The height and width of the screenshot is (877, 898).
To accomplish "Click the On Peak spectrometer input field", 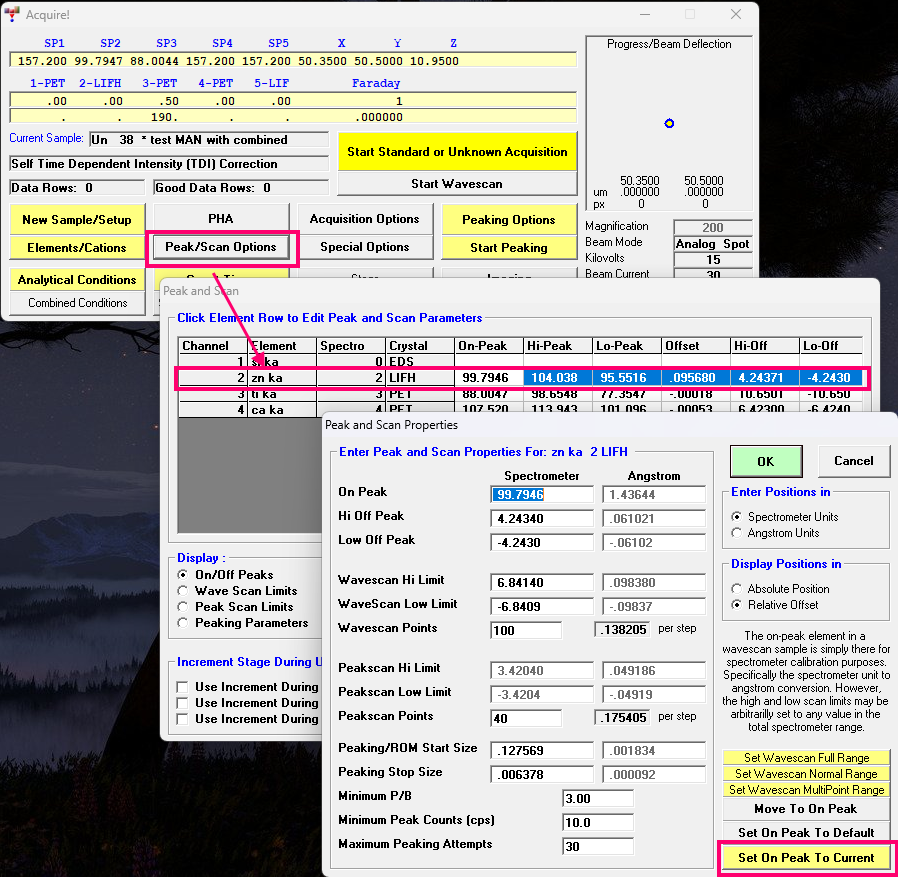I will 542,494.
